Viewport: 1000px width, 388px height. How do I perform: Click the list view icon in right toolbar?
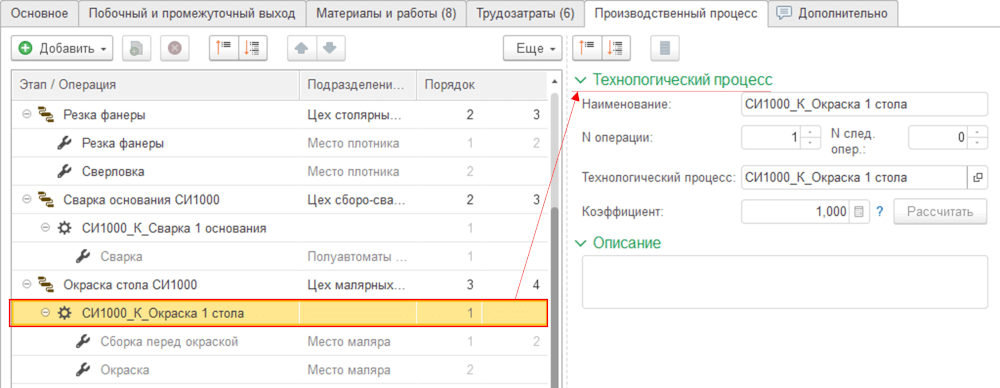pos(665,48)
